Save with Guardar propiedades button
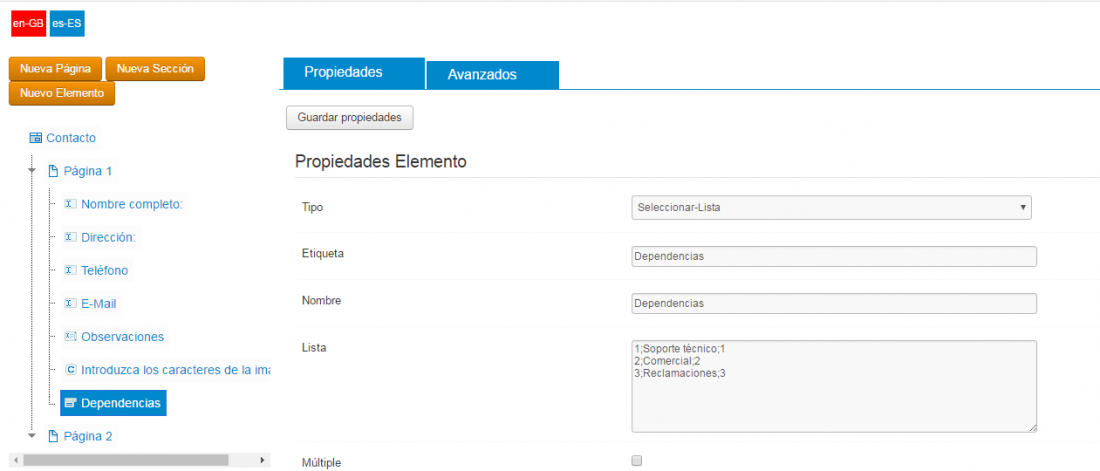Image resolution: width=1100 pixels, height=471 pixels. pyautogui.click(x=349, y=118)
